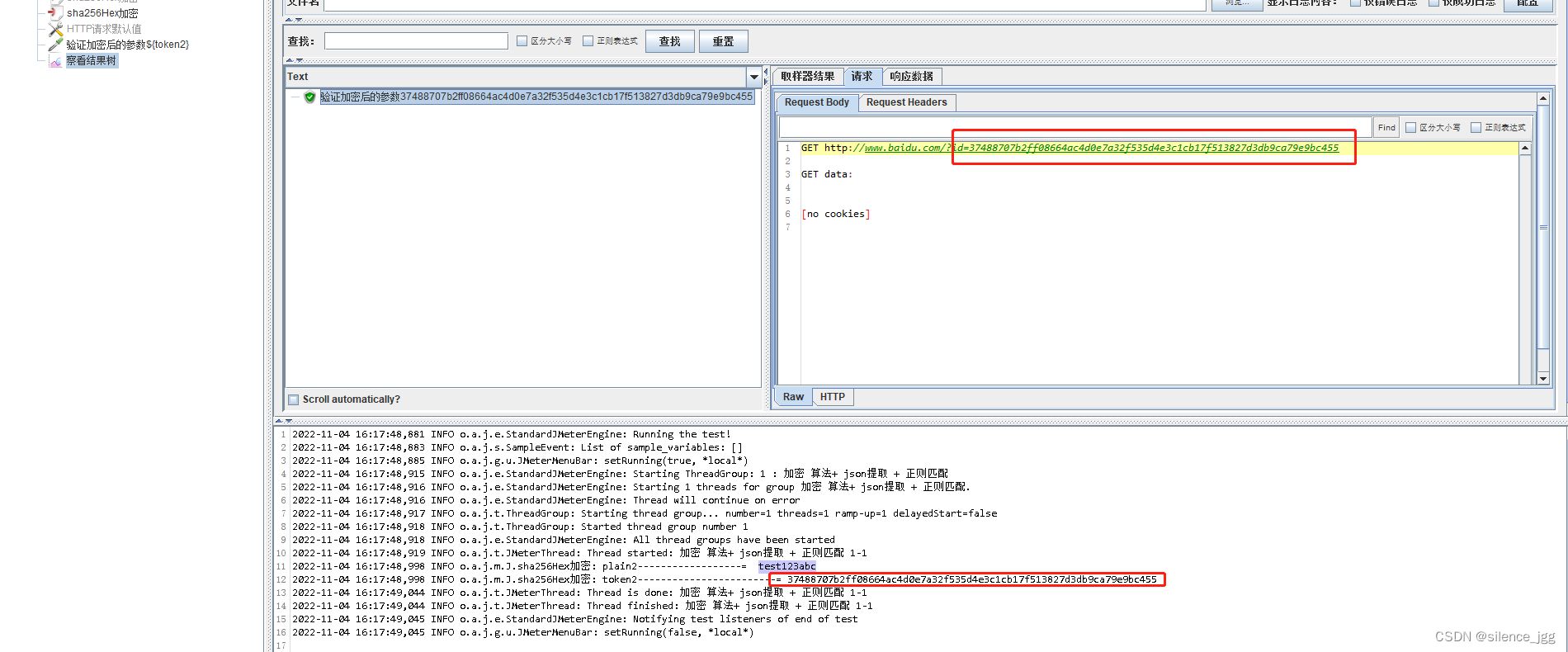Open the sample result 验证加密后的参数37488707b2ff...

[x=536, y=97]
